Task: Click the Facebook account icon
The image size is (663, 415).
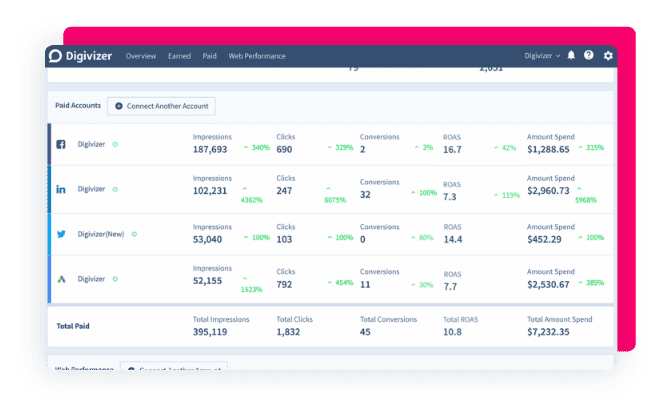Action: (x=60, y=144)
